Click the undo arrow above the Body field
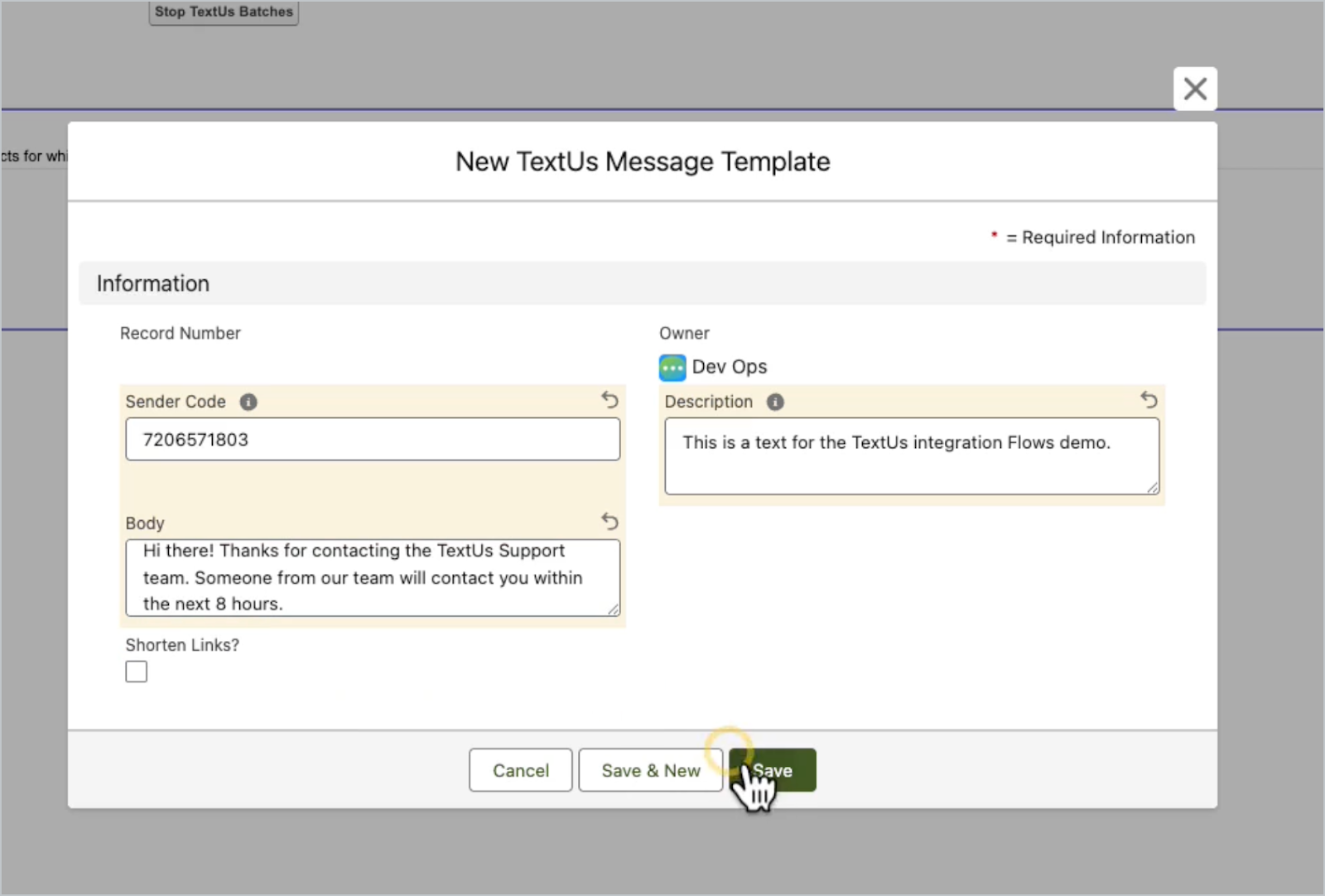Image resolution: width=1325 pixels, height=896 pixels. pyautogui.click(x=610, y=522)
